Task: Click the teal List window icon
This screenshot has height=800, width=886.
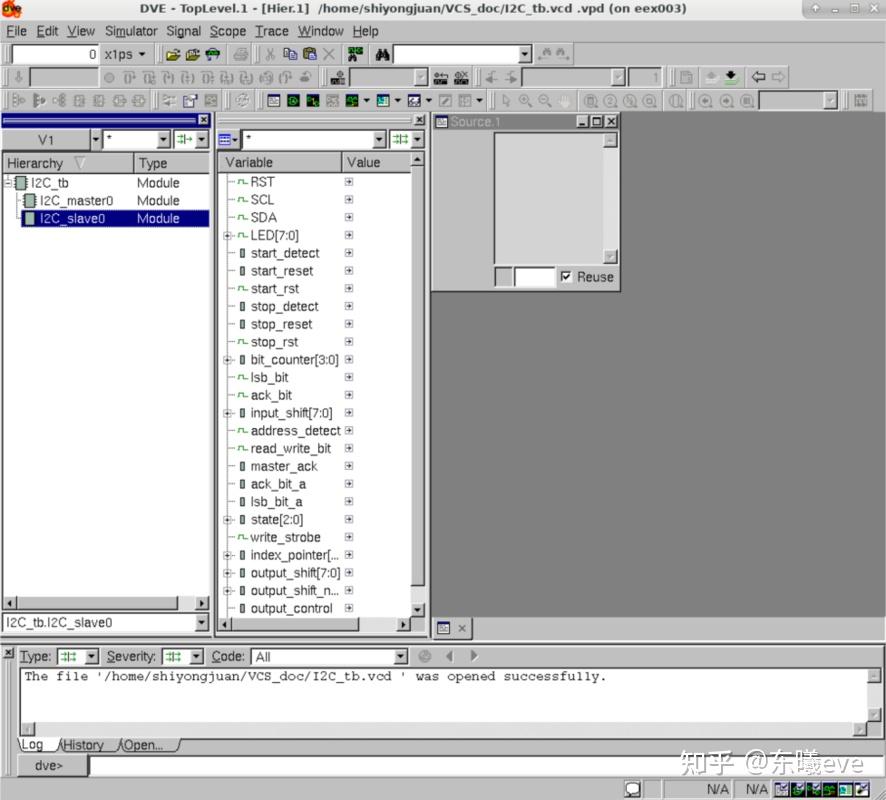Action: point(383,101)
